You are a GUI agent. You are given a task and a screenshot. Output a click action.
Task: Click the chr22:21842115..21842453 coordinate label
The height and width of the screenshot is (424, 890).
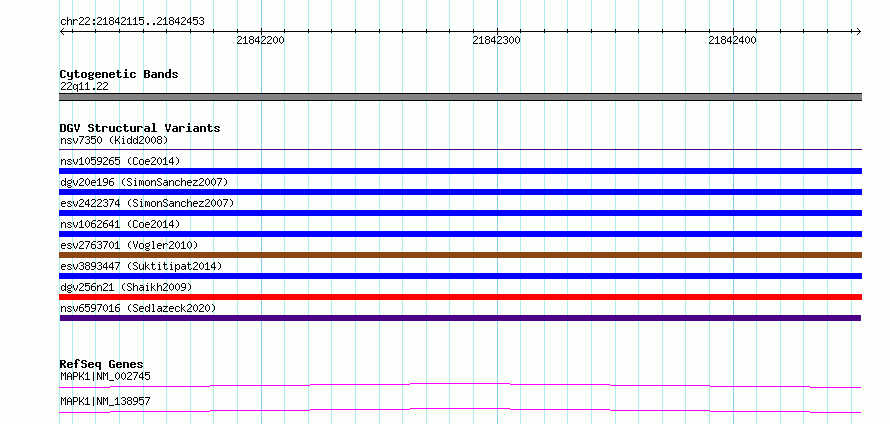pyautogui.click(x=132, y=22)
